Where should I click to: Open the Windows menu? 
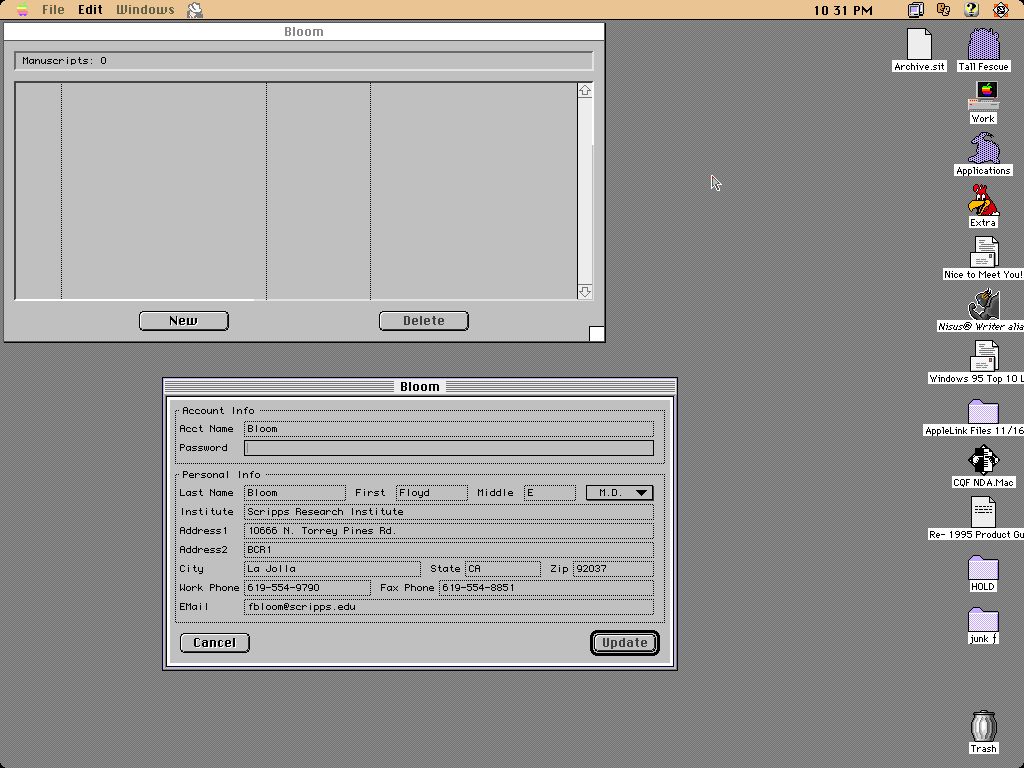145,10
